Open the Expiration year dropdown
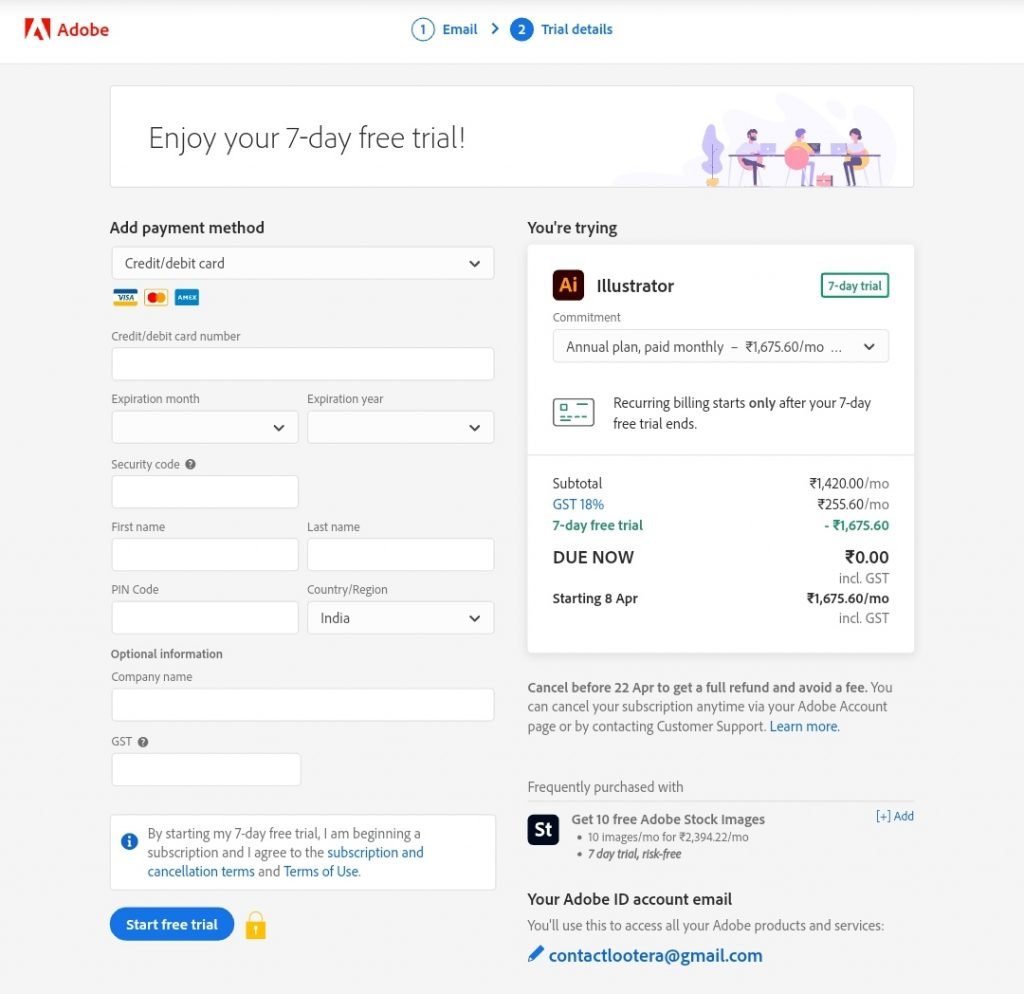 click(400, 428)
